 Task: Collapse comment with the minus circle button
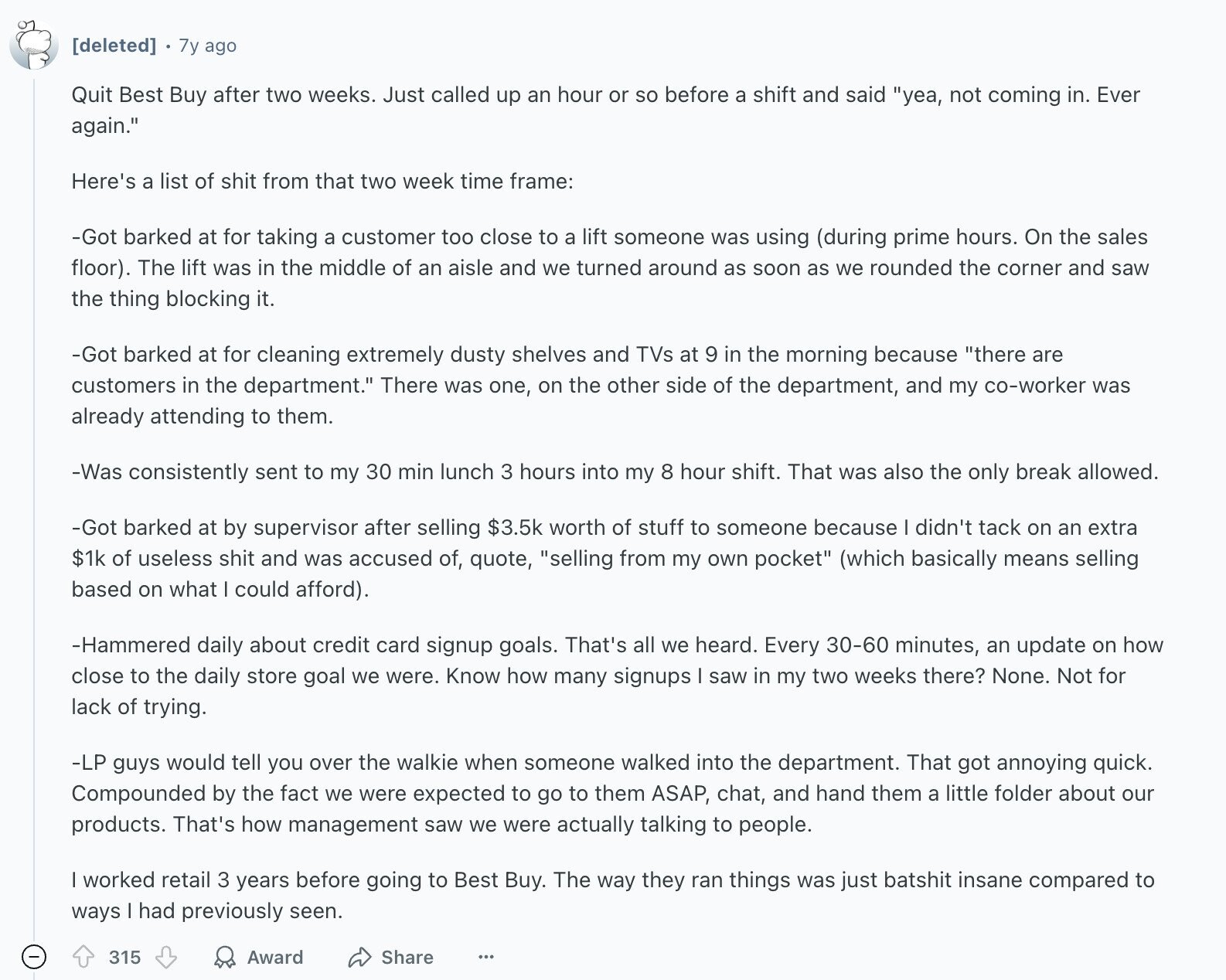pos(33,957)
